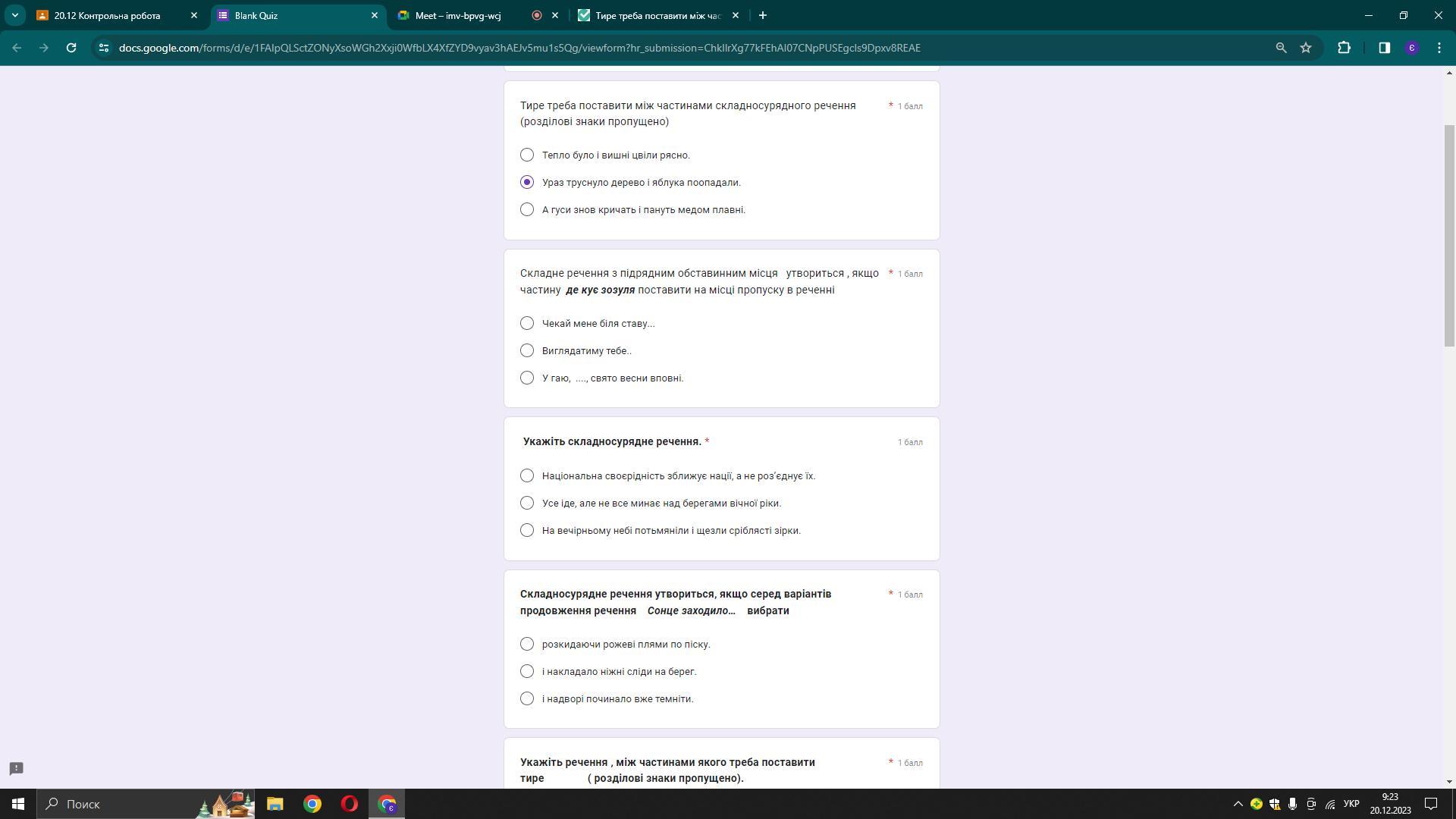Open the Chrome profile avatar

pos(1411,48)
